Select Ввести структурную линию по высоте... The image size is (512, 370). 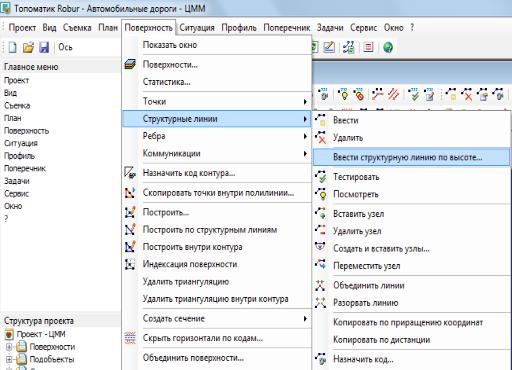point(412,157)
